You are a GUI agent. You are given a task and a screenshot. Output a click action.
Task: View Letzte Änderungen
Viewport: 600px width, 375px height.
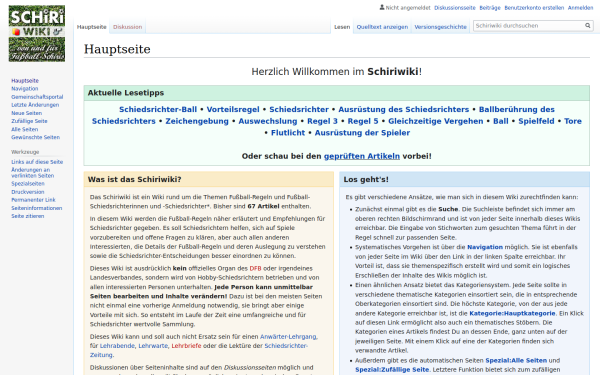point(35,105)
